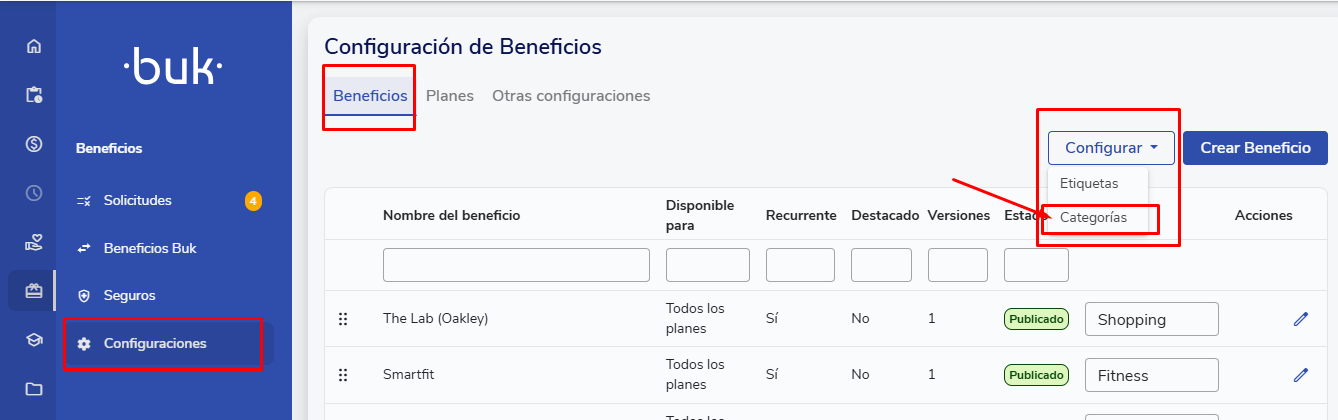Viewport: 1338px width, 420px height.
Task: Choose Categorías from the dropdown menu
Action: click(1093, 217)
